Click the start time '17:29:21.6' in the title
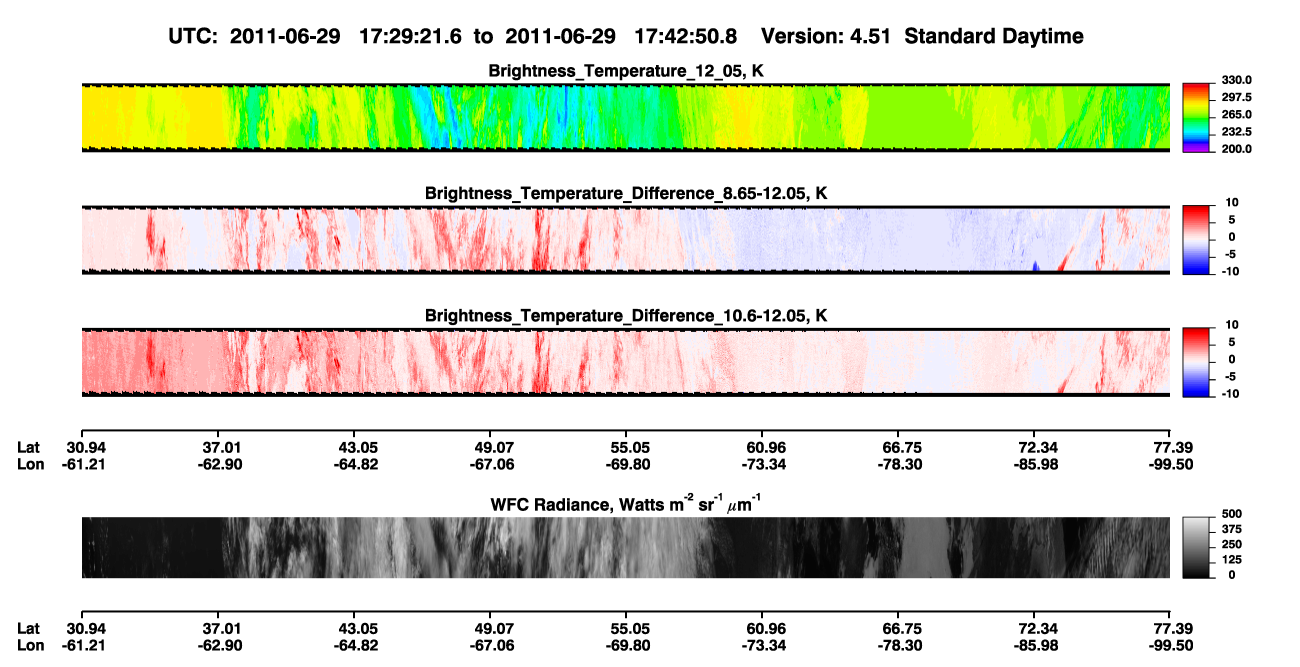The height and width of the screenshot is (667, 1300). pyautogui.click(x=411, y=36)
